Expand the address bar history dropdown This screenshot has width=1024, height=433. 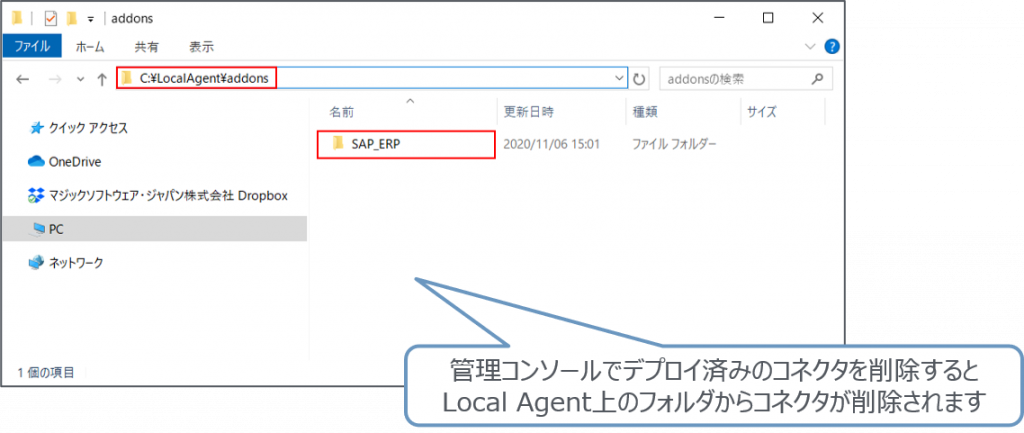point(618,78)
